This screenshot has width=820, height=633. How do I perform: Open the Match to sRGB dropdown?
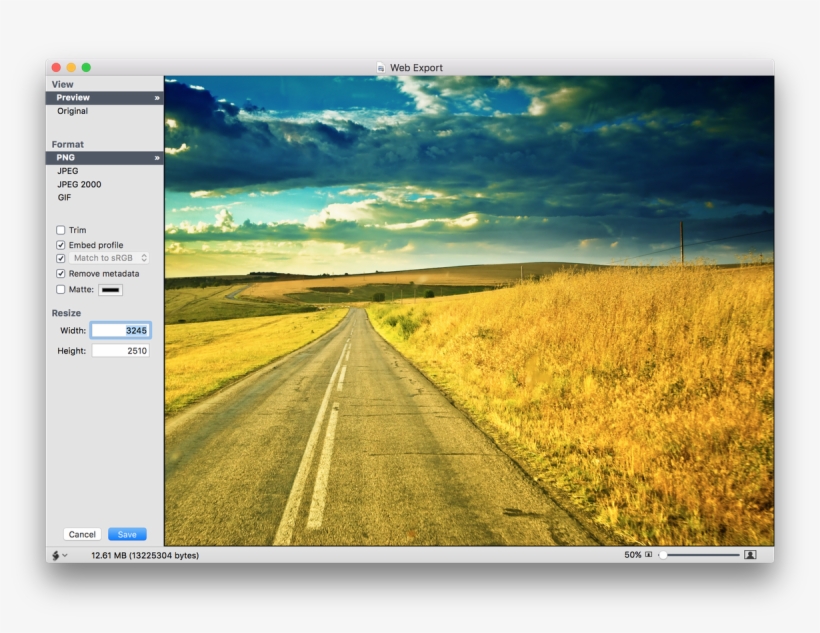109,258
